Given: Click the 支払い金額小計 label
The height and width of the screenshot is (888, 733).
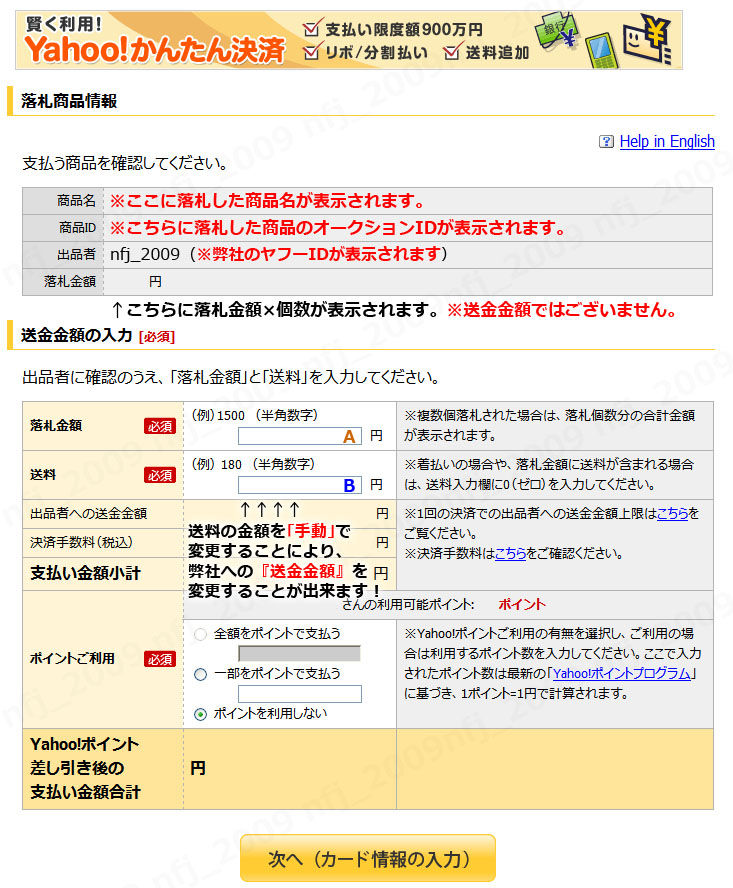Looking at the screenshot, I should point(85,573).
